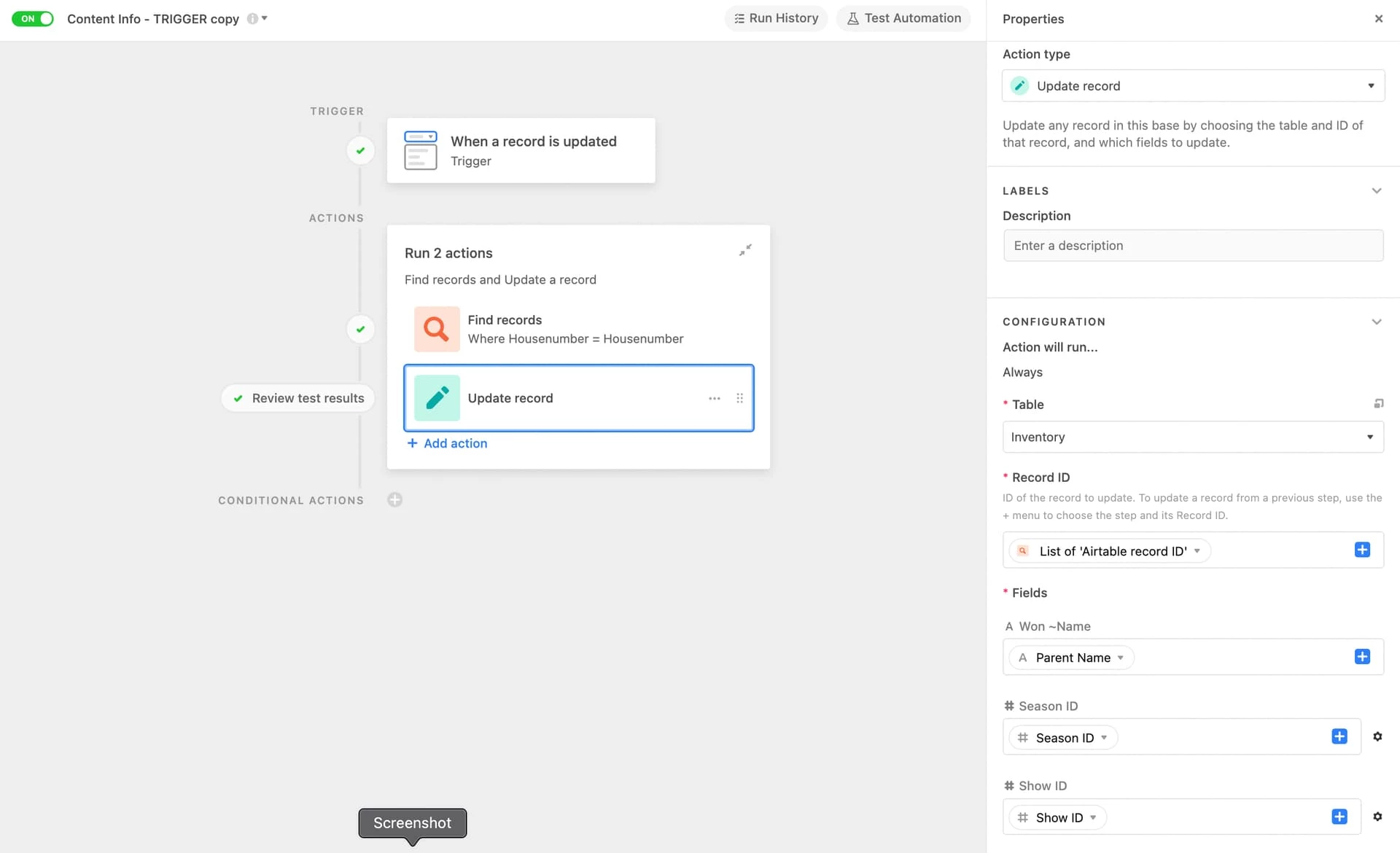Click the drag handle on Update record
Screen dimensions: 1400x853
[739, 398]
